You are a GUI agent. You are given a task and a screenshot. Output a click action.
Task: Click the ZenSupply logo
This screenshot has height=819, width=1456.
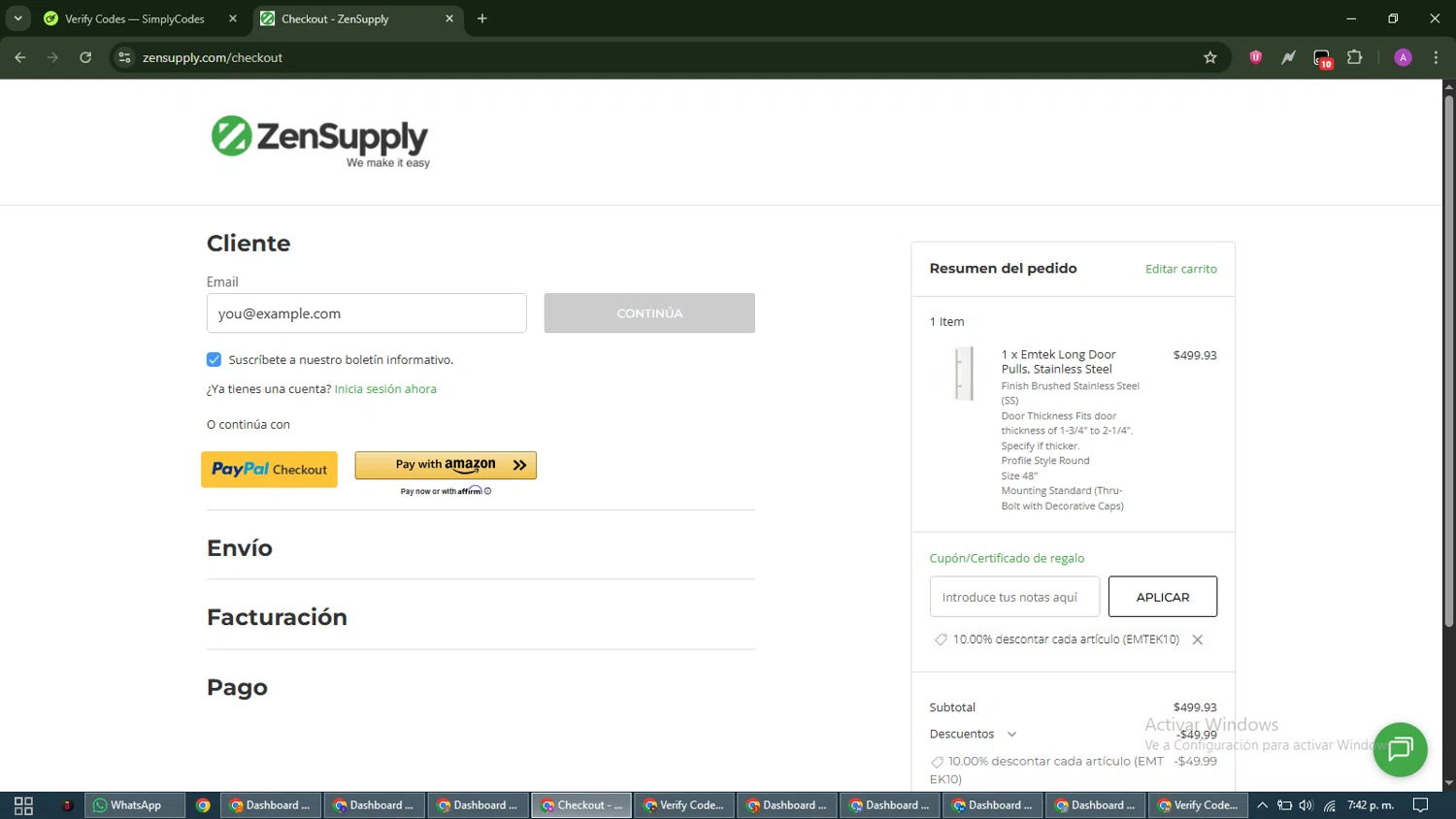click(x=320, y=141)
